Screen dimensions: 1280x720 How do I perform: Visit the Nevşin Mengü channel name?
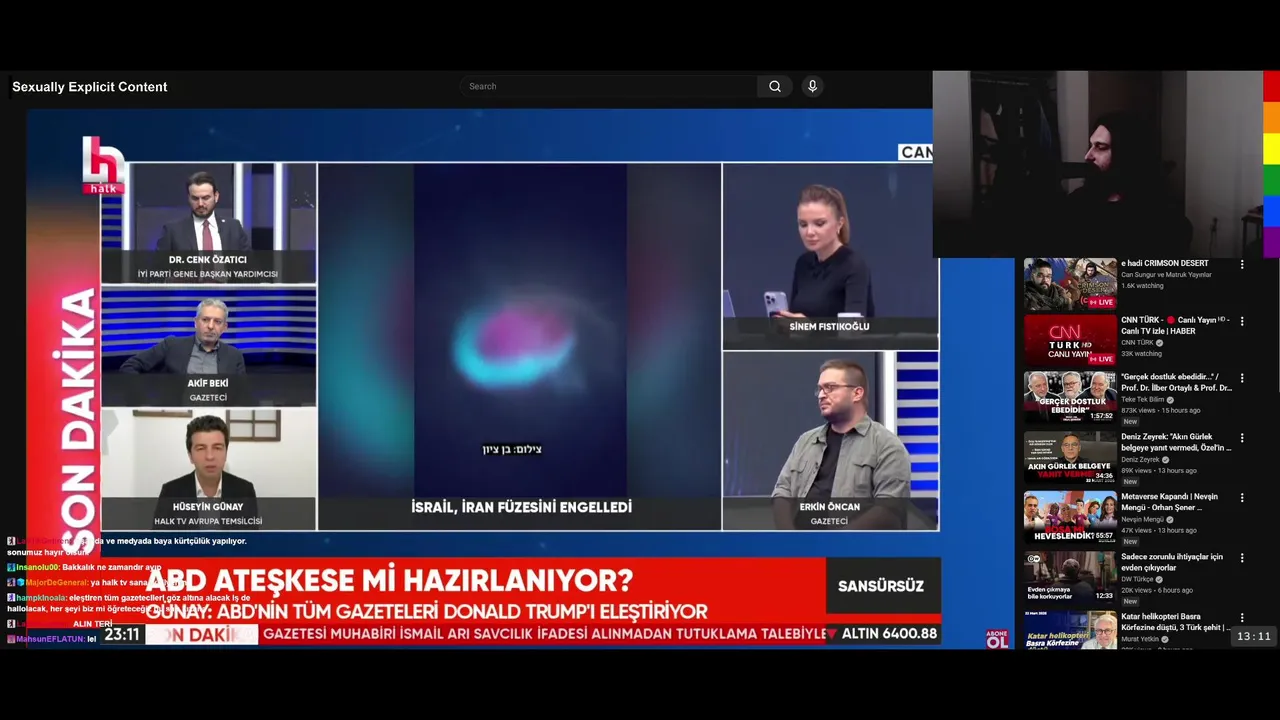tap(1142, 520)
